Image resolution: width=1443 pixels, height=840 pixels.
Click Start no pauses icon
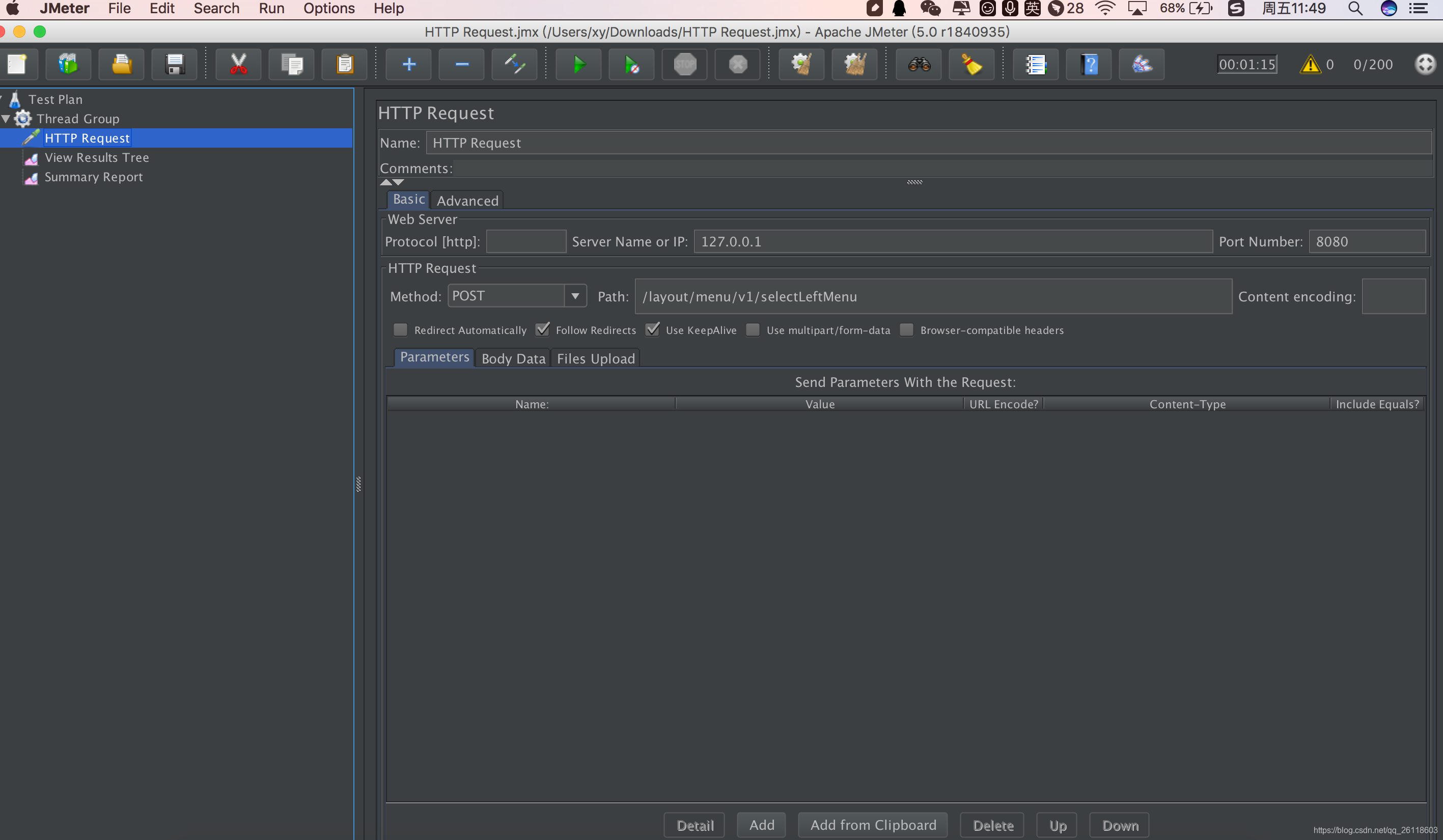coord(631,64)
